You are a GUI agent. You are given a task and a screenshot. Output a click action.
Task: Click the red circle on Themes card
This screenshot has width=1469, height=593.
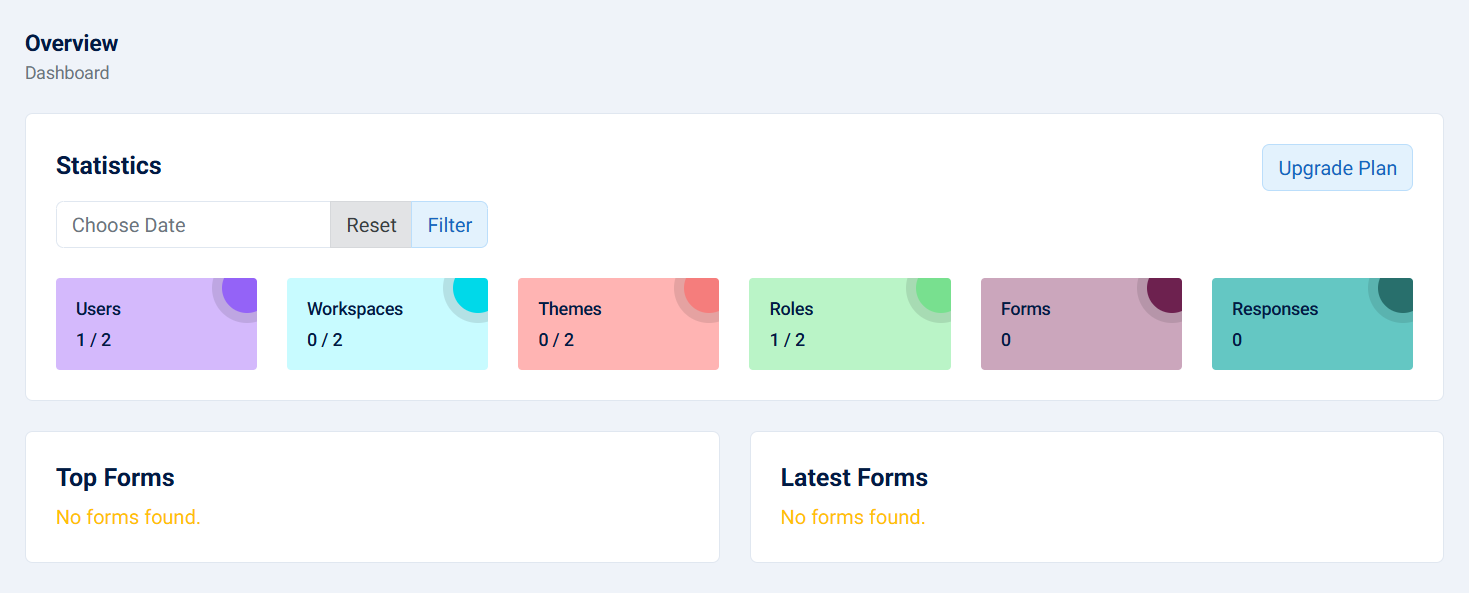[703, 294]
